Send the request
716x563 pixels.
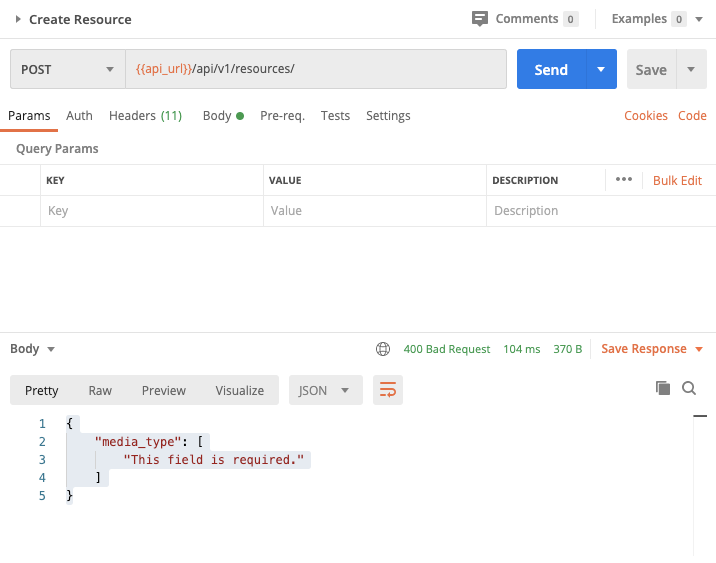[x=551, y=69]
